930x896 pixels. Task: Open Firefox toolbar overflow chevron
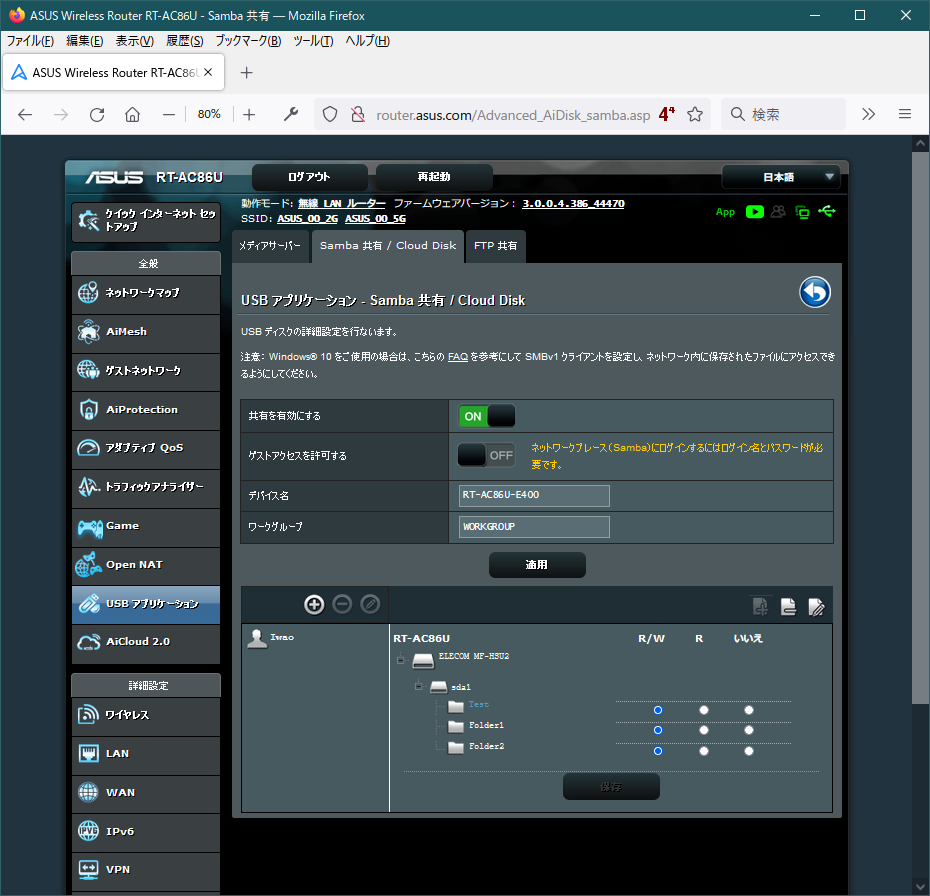868,114
